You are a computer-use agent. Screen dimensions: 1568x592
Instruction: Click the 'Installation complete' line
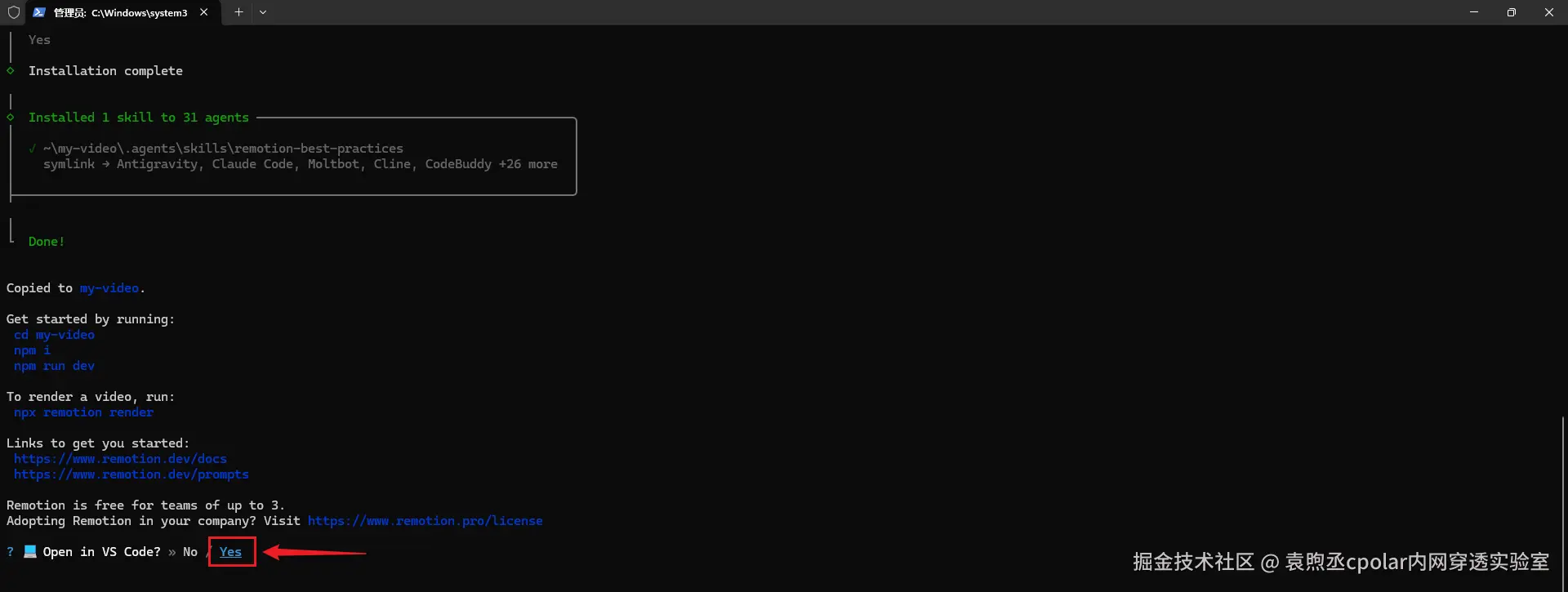tap(105, 71)
